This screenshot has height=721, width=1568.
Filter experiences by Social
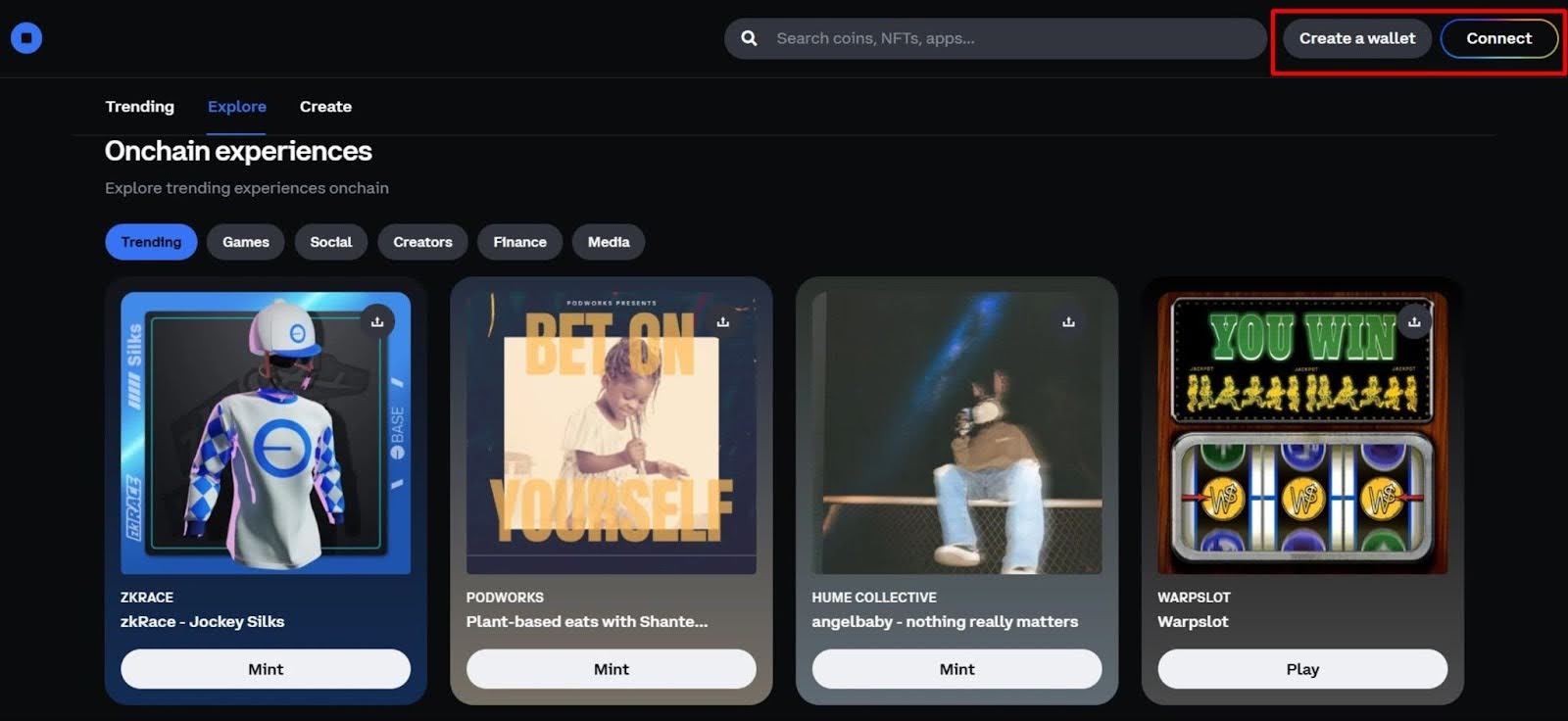pyautogui.click(x=330, y=242)
